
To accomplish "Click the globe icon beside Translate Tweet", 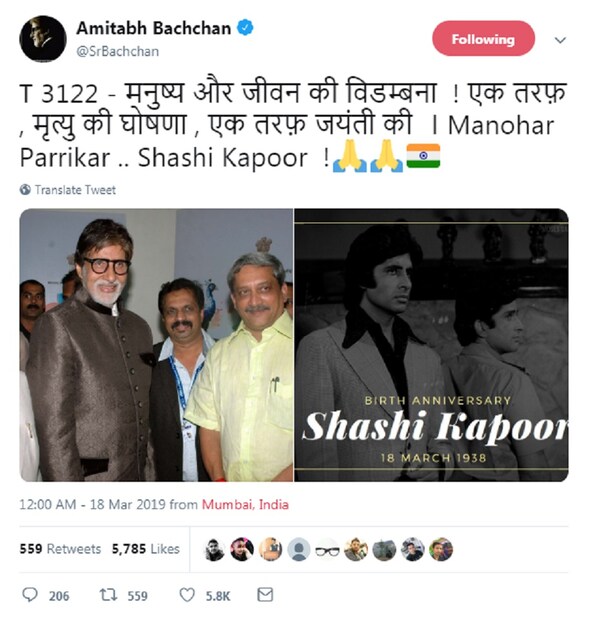I will click(x=25, y=190).
